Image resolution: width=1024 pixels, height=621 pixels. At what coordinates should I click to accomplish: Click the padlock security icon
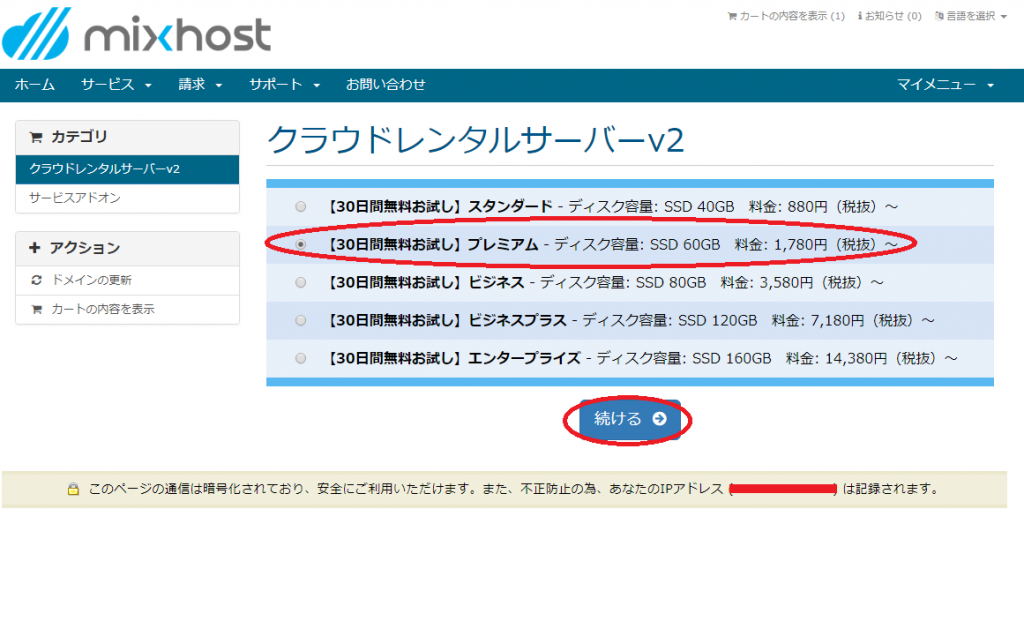click(73, 490)
